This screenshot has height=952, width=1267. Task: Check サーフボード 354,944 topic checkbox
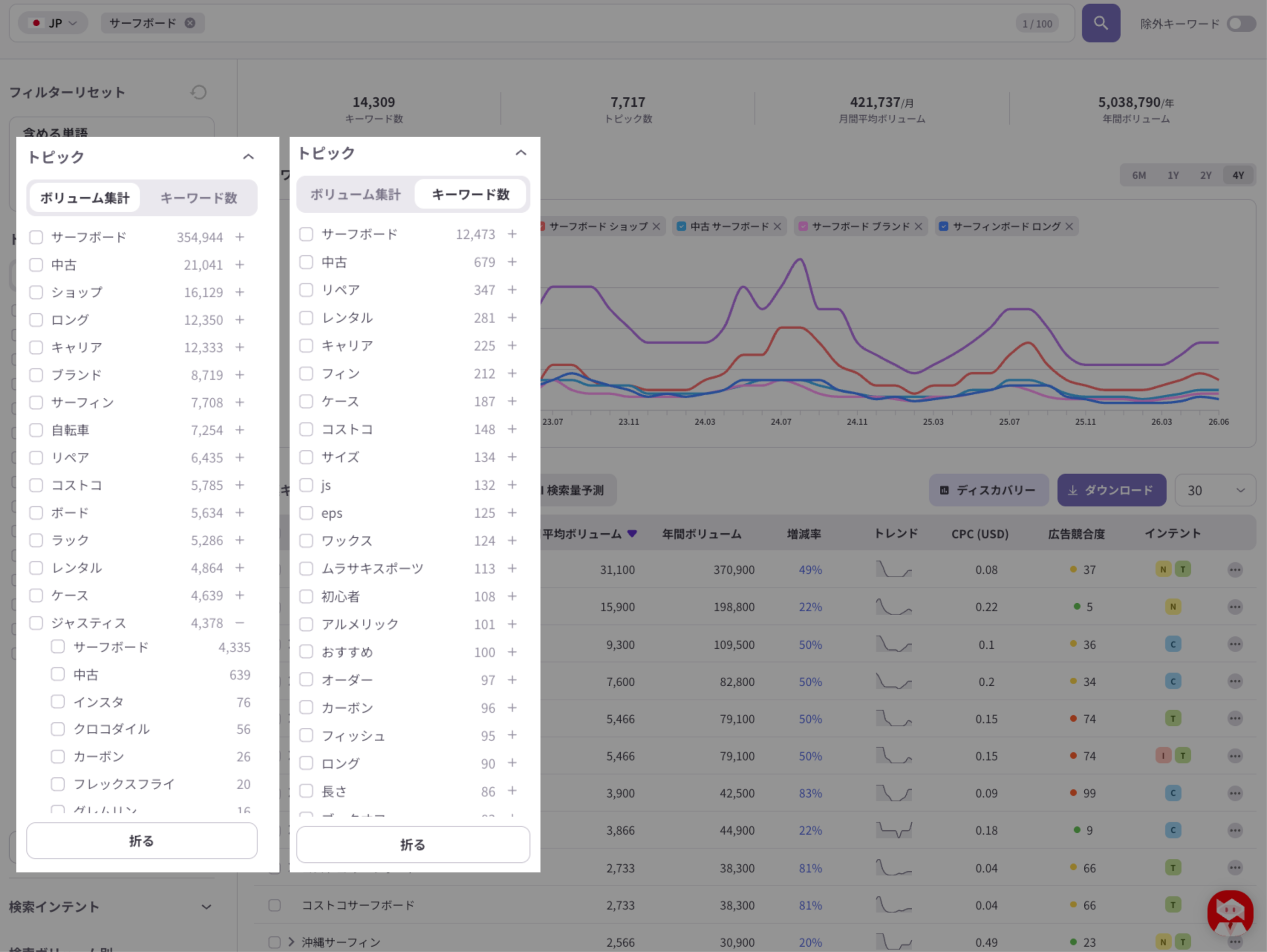coord(36,237)
